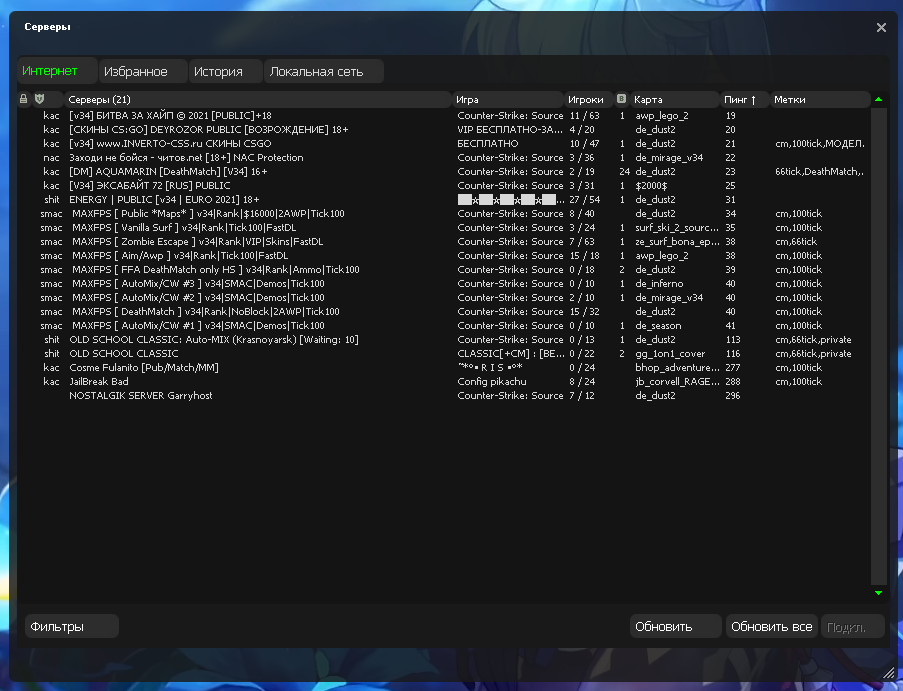This screenshot has width=903, height=691.
Task: Click map cell surf_ski_2_sourc...
Action: click(x=677, y=227)
